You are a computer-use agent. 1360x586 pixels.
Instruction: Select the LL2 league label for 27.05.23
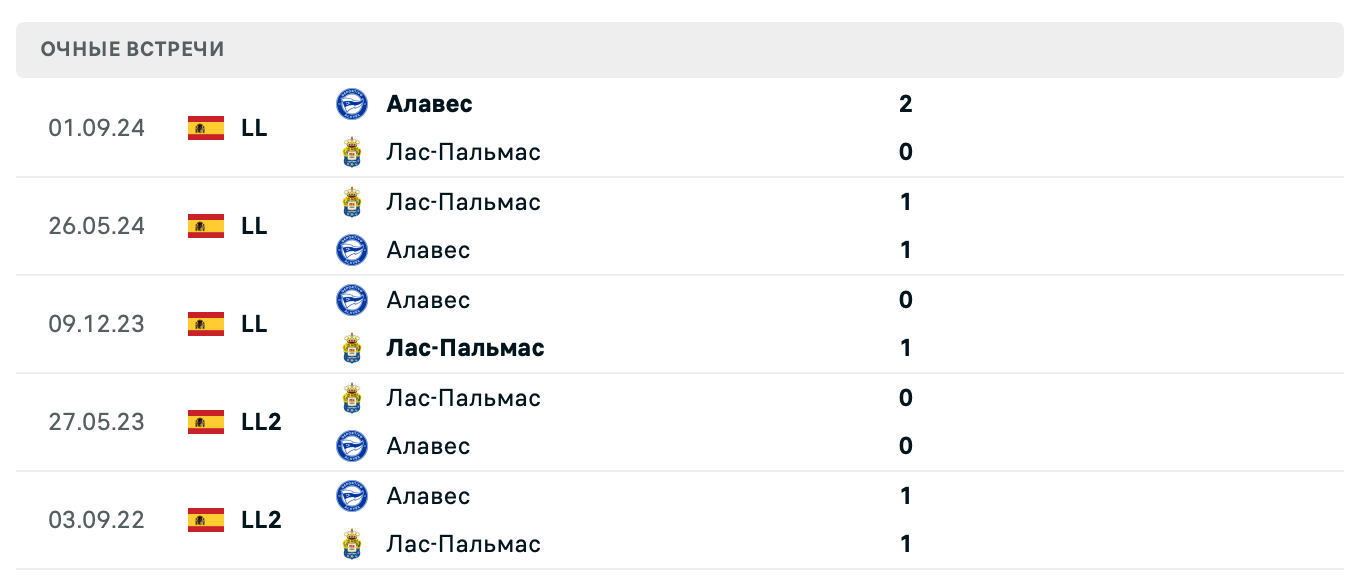point(261,422)
